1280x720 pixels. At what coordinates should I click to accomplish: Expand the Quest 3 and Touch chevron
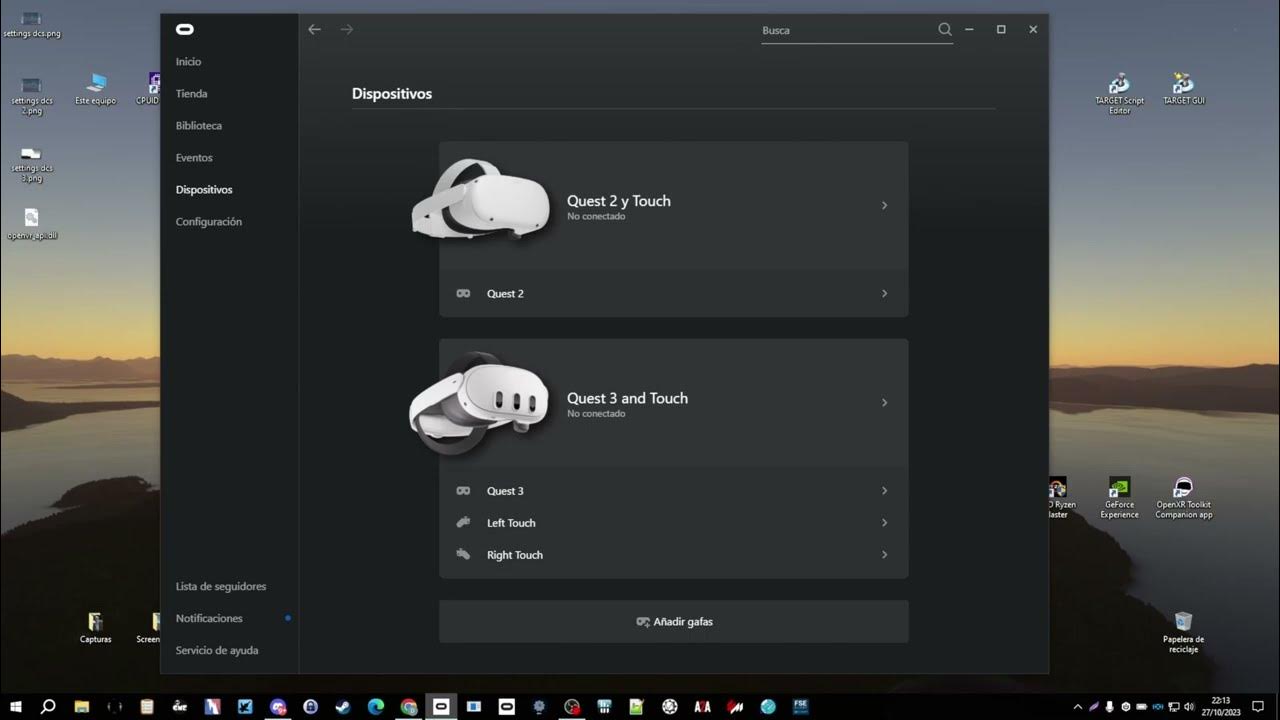(x=884, y=402)
